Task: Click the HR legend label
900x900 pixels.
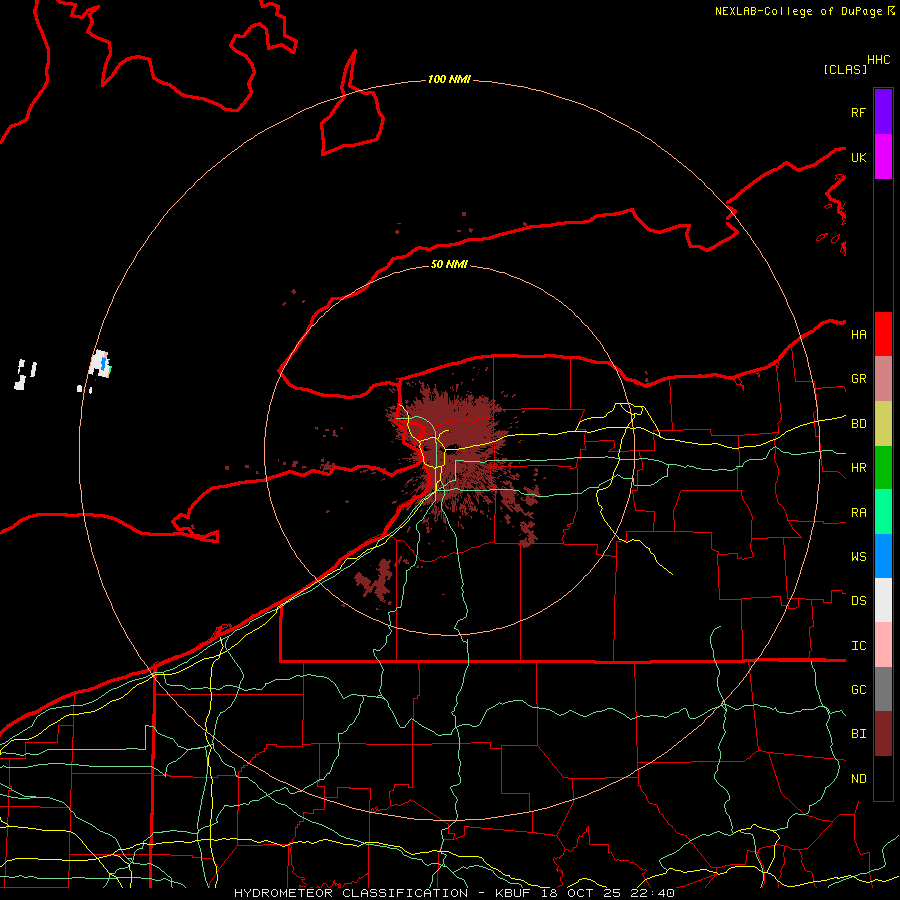Action: click(x=858, y=468)
